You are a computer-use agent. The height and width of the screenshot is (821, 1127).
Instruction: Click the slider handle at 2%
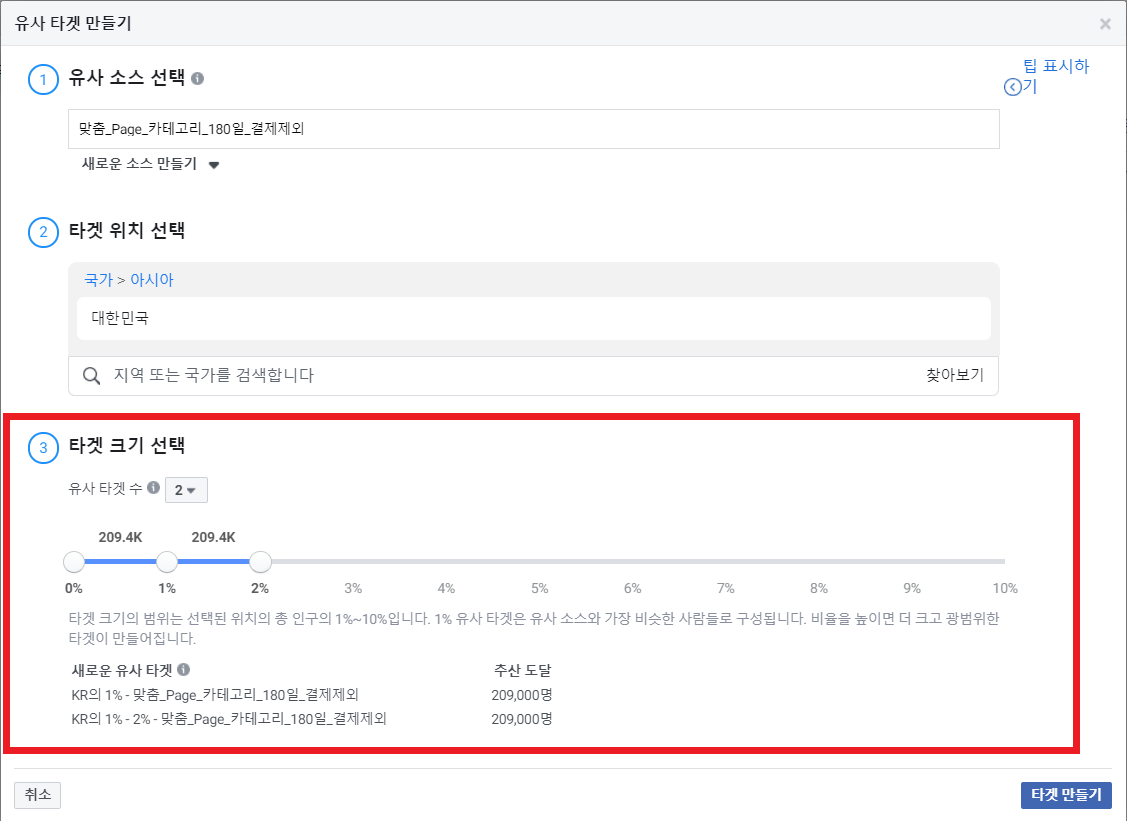[x=260, y=561]
